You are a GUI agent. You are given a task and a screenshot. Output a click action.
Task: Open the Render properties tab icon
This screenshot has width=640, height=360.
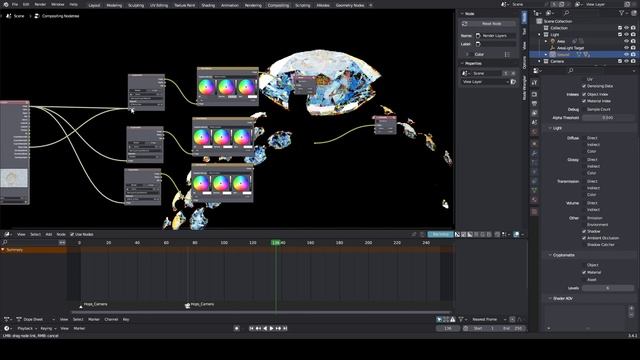534,94
